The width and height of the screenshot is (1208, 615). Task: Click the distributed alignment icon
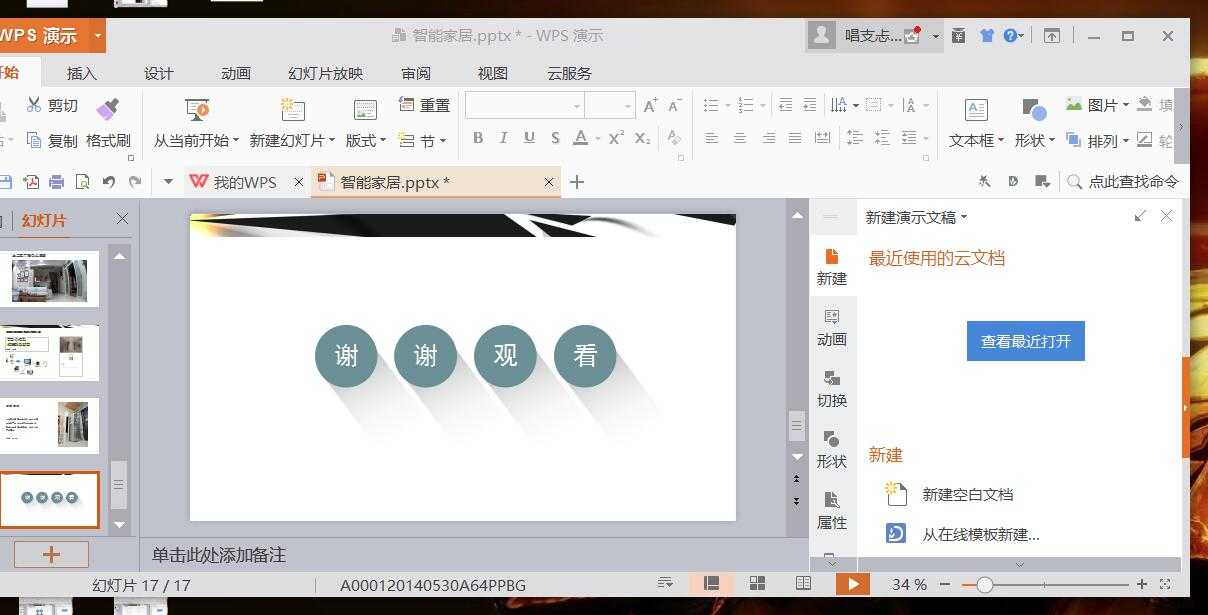pos(822,138)
